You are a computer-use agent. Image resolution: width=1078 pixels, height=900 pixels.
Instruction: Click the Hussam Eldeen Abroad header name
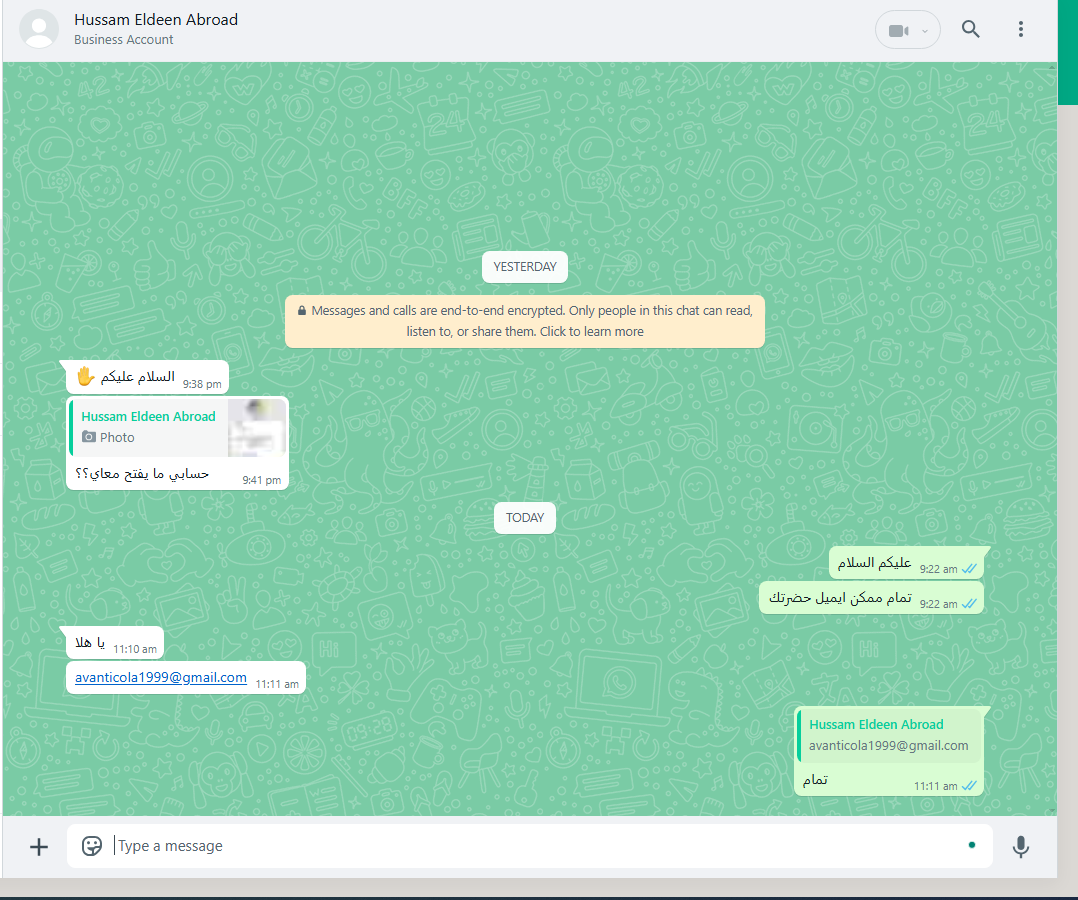[x=156, y=20]
